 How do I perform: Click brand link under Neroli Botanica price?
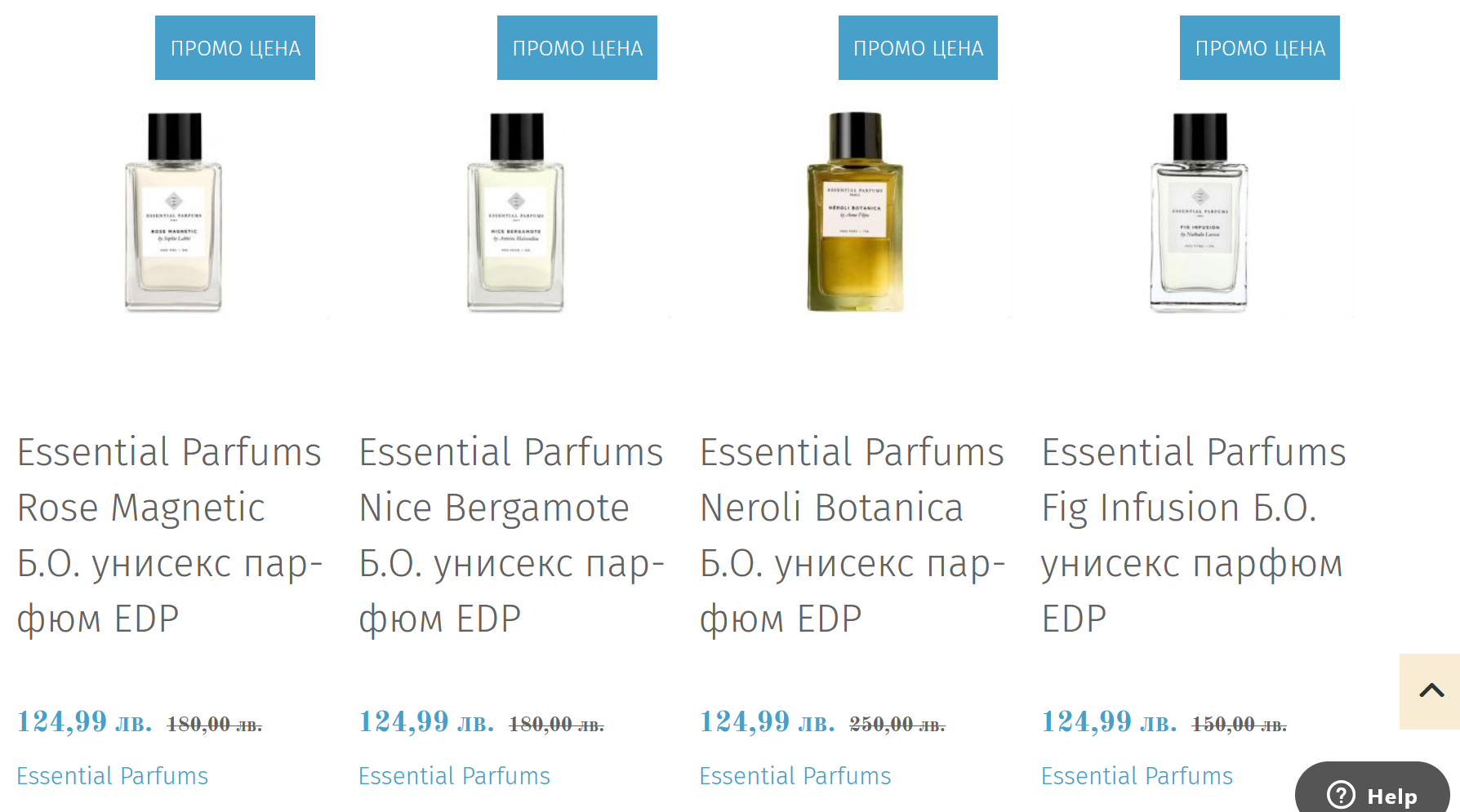tap(795, 775)
